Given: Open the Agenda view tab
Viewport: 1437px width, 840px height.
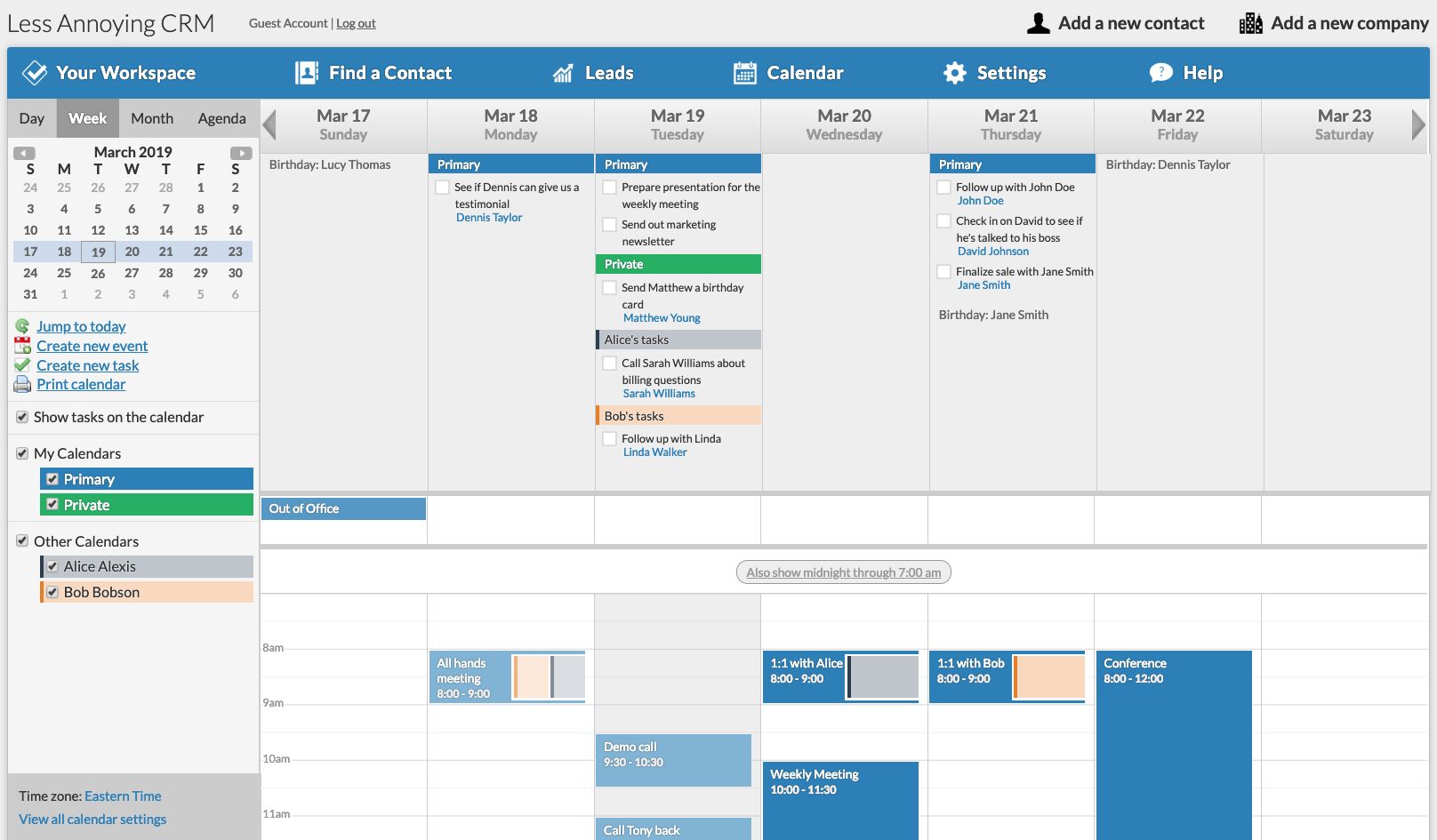Looking at the screenshot, I should (222, 118).
